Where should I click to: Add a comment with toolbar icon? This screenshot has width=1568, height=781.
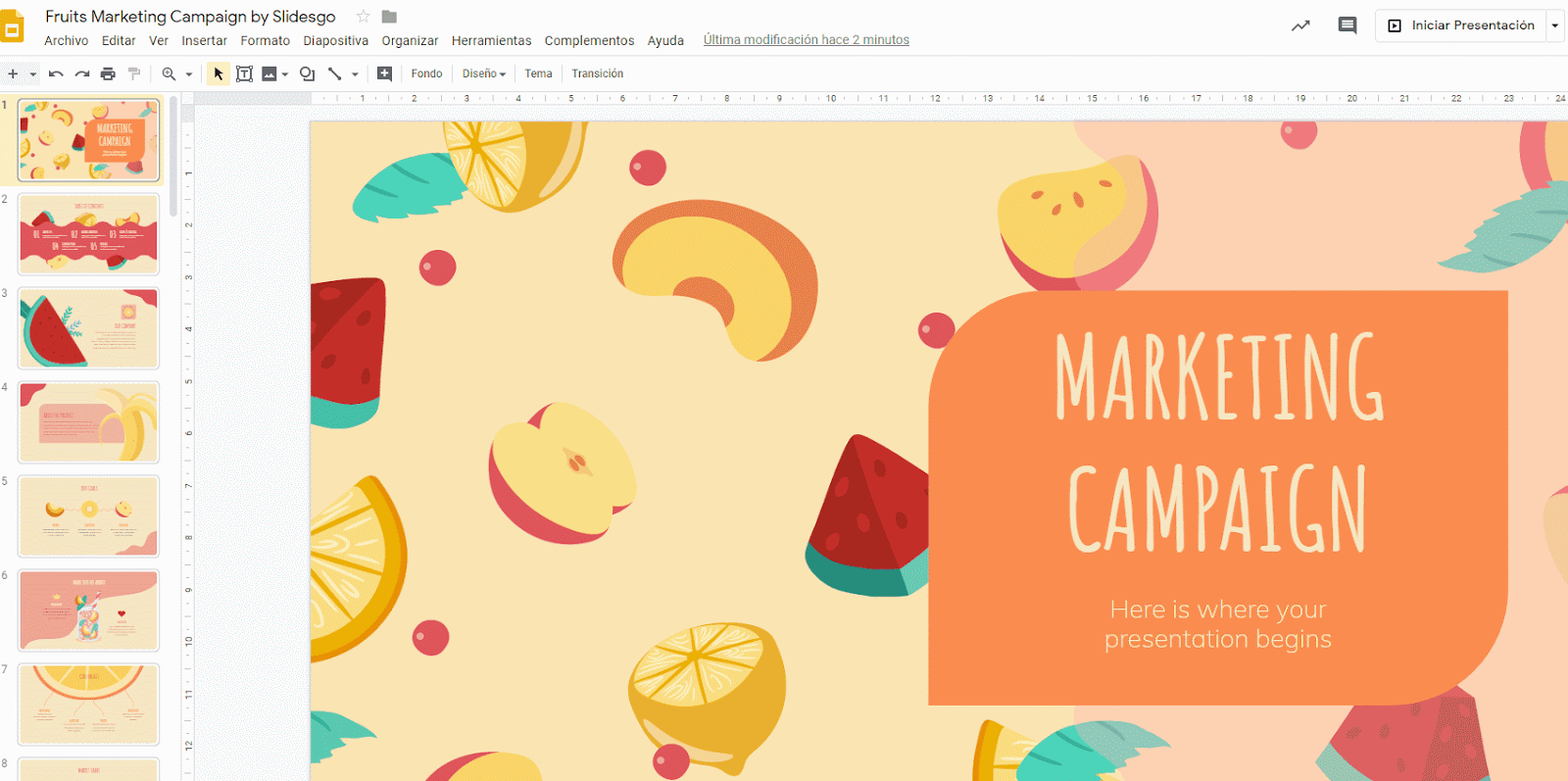point(384,73)
